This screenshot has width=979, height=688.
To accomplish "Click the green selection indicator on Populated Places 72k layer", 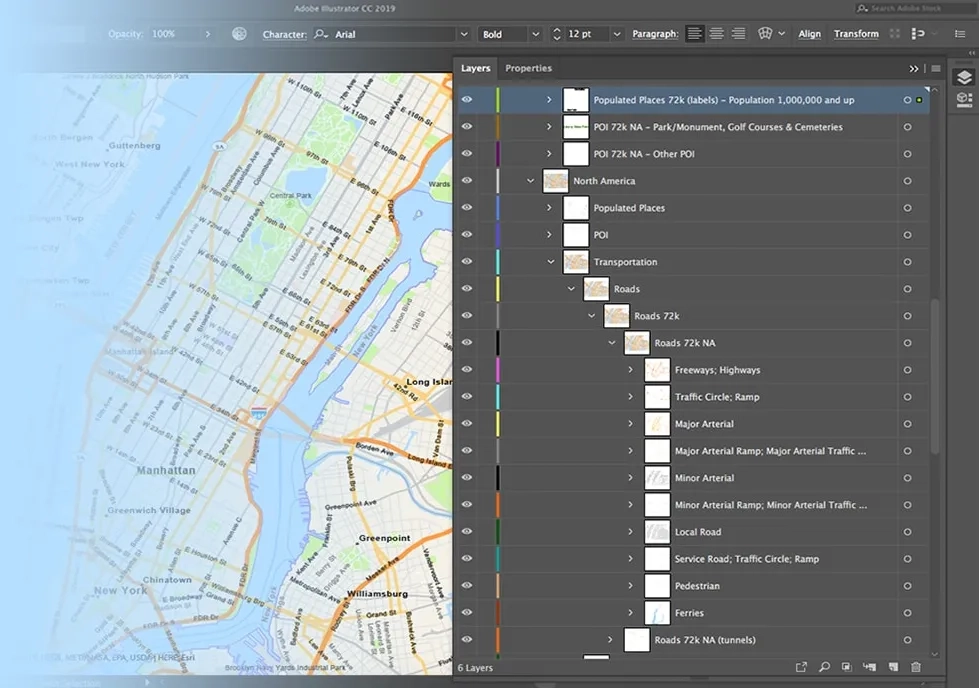I will point(919,100).
